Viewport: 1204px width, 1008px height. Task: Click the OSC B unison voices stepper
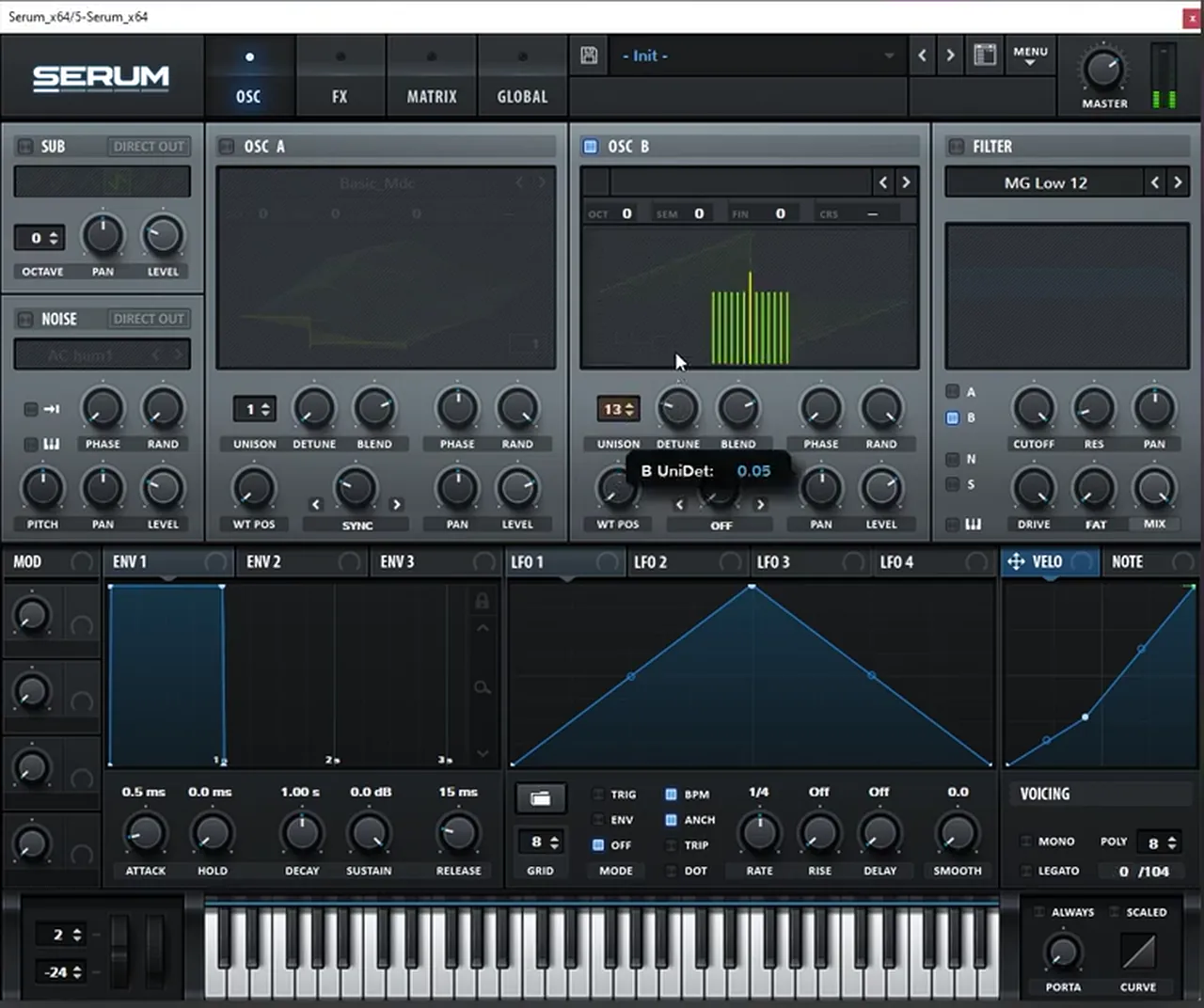tap(617, 409)
